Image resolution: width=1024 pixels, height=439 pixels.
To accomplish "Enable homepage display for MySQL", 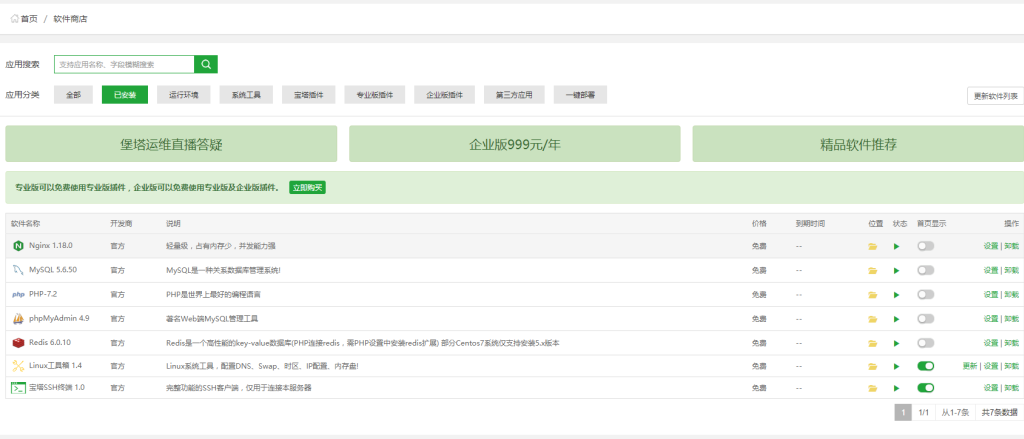I will pos(925,270).
